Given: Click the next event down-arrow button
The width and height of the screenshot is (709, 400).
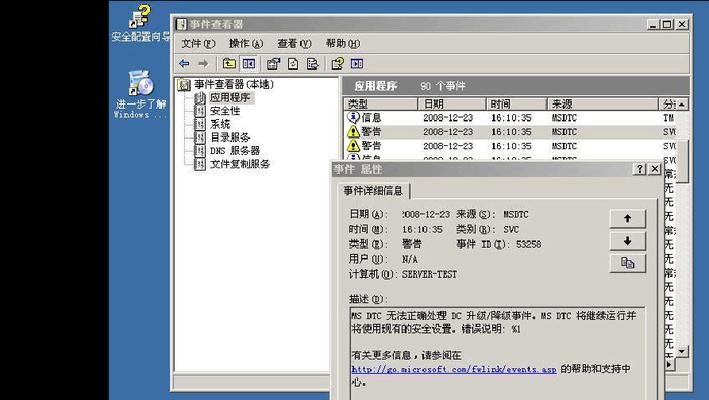Looking at the screenshot, I should pos(628,241).
